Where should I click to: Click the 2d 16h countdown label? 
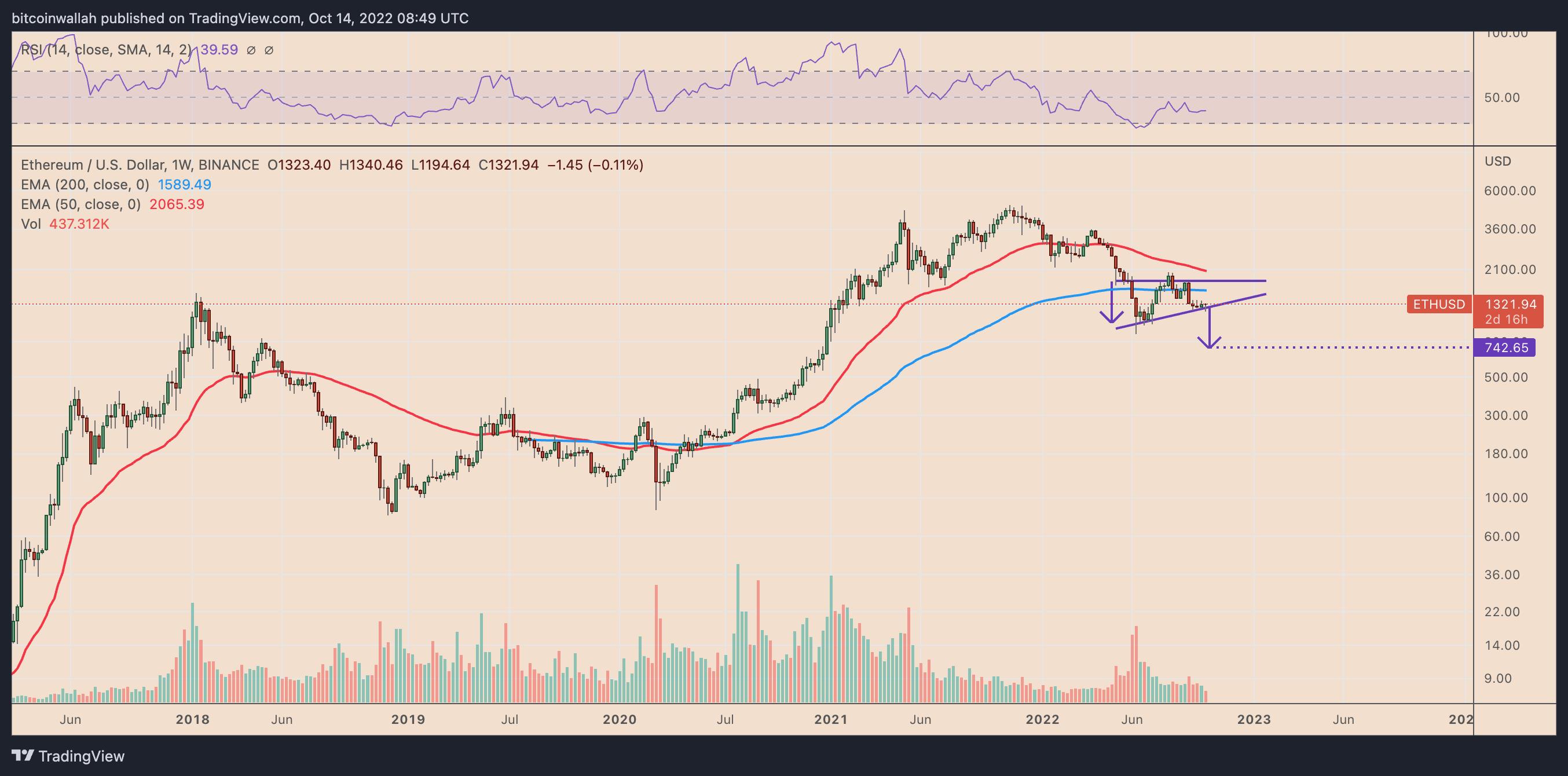[x=1505, y=320]
